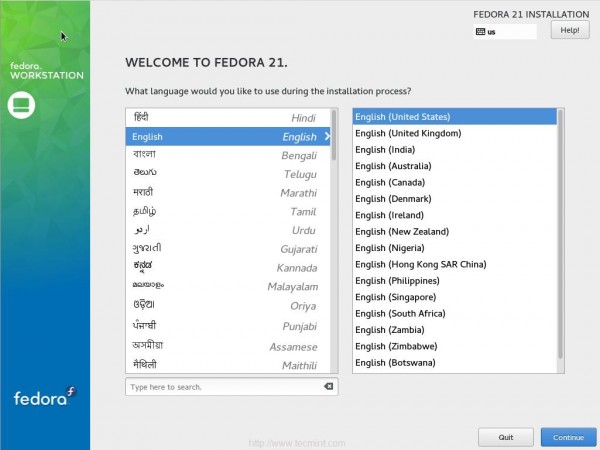Viewport: 600px width, 450px height.
Task: Pick Punjabi from the language list
Action: pos(228,326)
